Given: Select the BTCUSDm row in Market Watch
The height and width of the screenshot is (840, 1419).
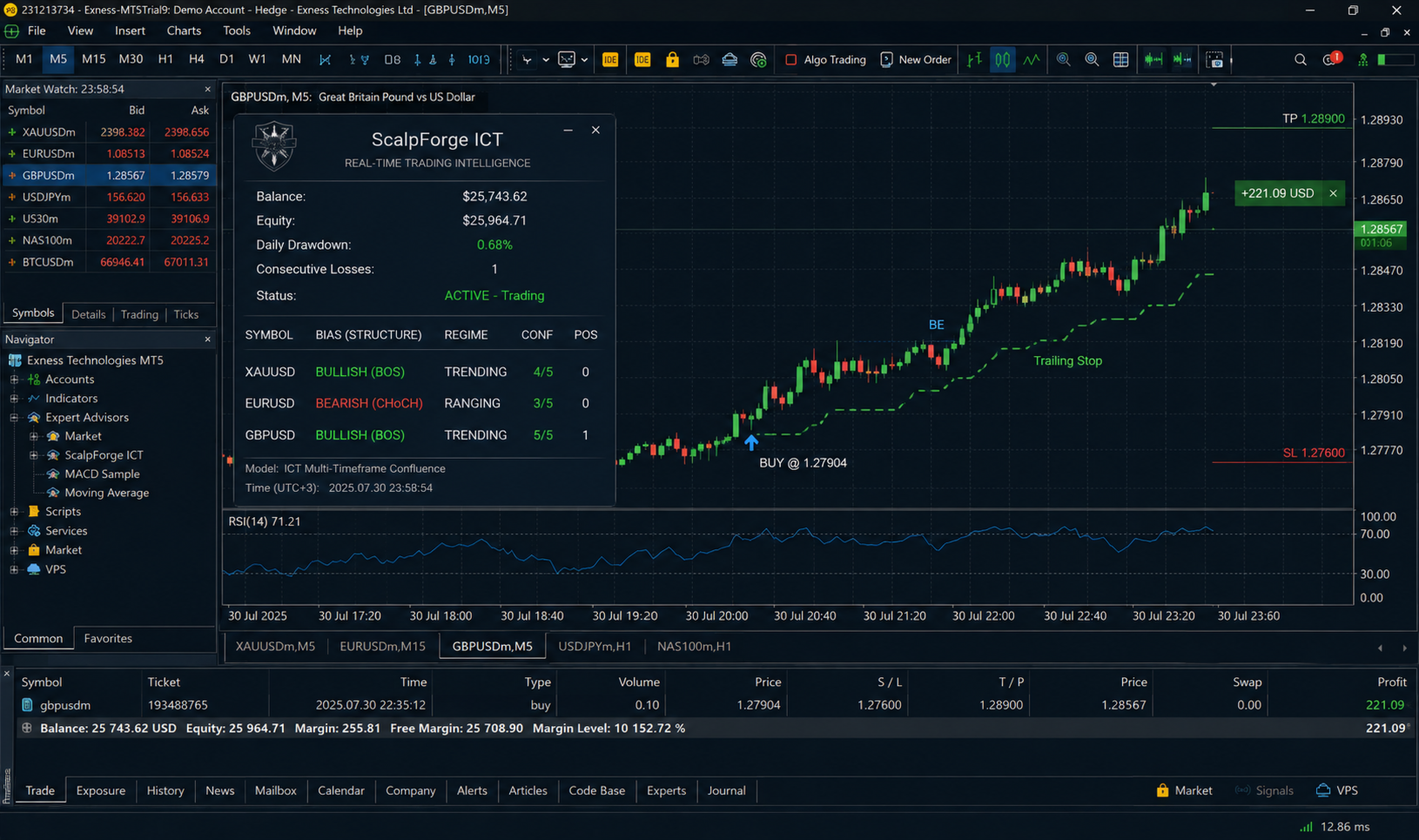Looking at the screenshot, I should tap(109, 262).
